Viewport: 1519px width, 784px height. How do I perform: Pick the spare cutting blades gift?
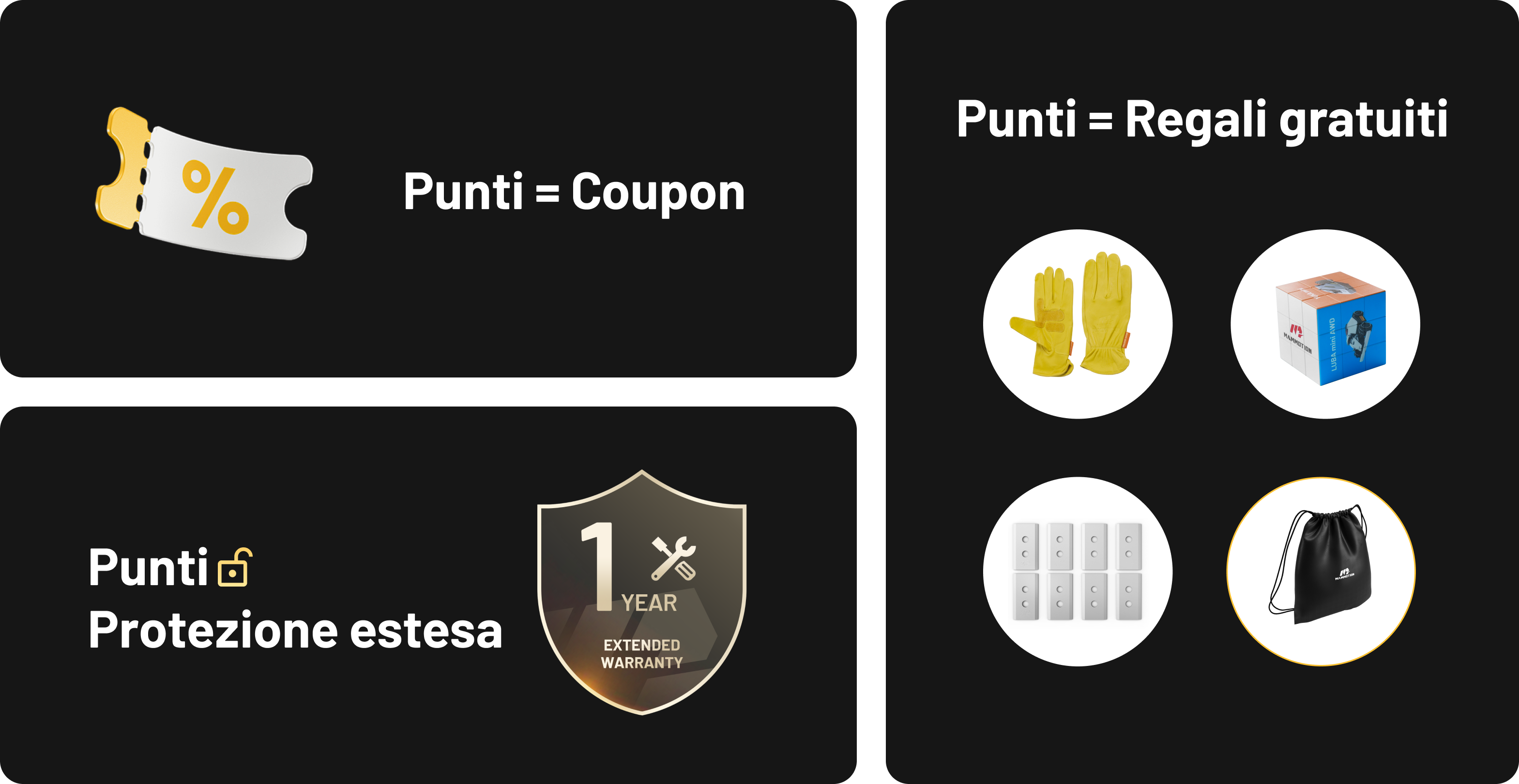click(1078, 571)
